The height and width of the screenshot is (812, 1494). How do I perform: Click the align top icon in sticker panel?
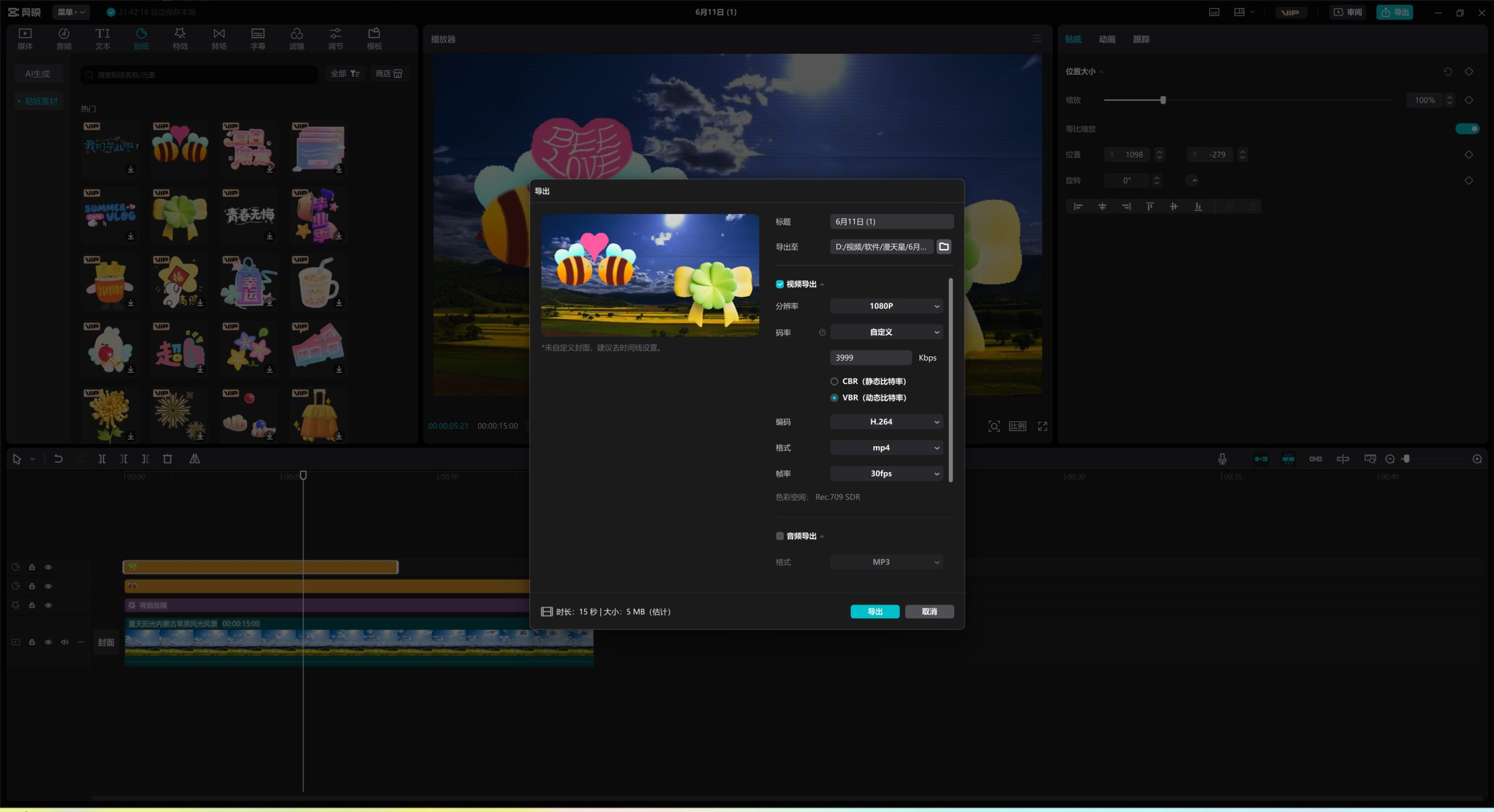1150,206
